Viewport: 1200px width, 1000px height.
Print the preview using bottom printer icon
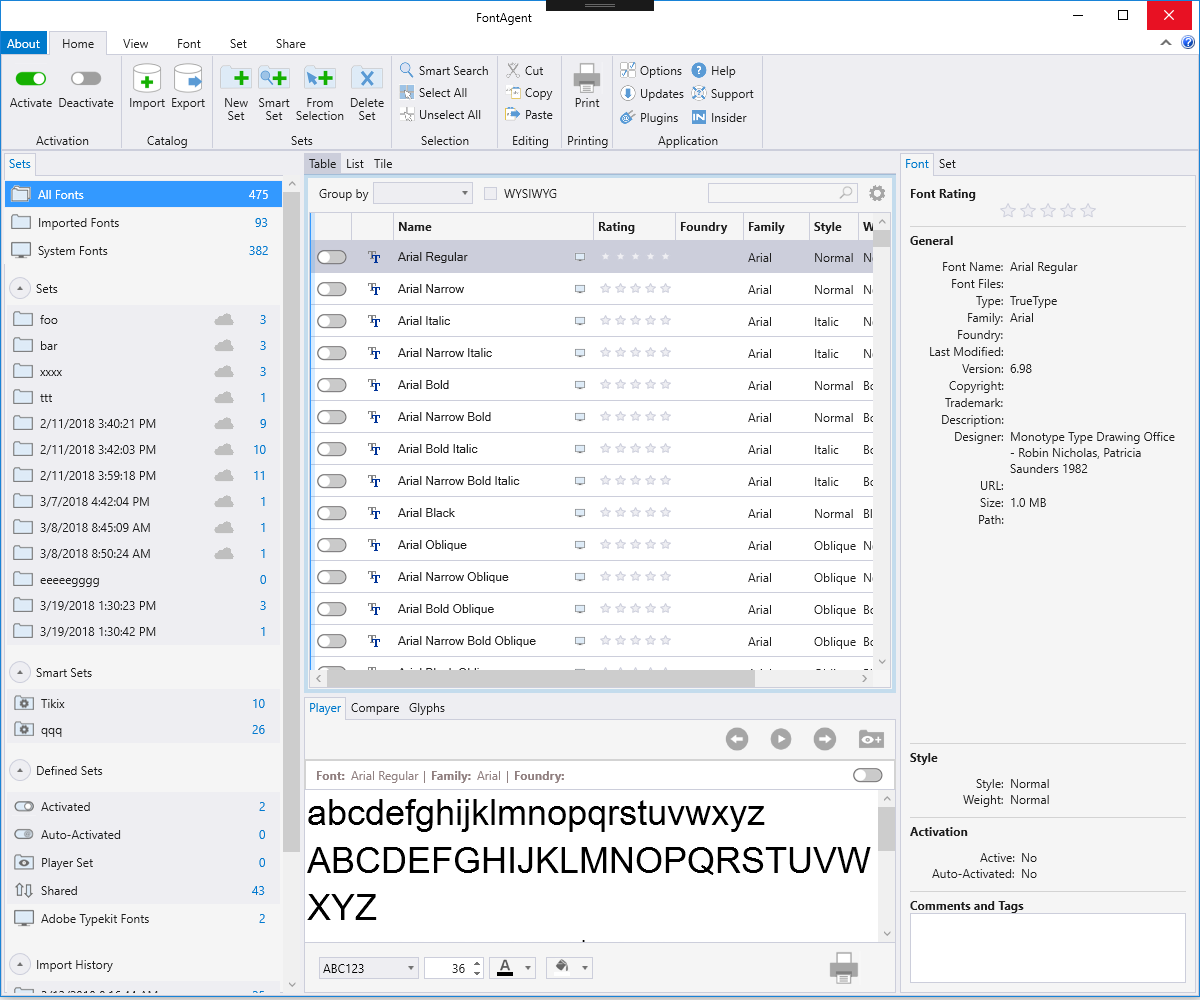tap(843, 967)
